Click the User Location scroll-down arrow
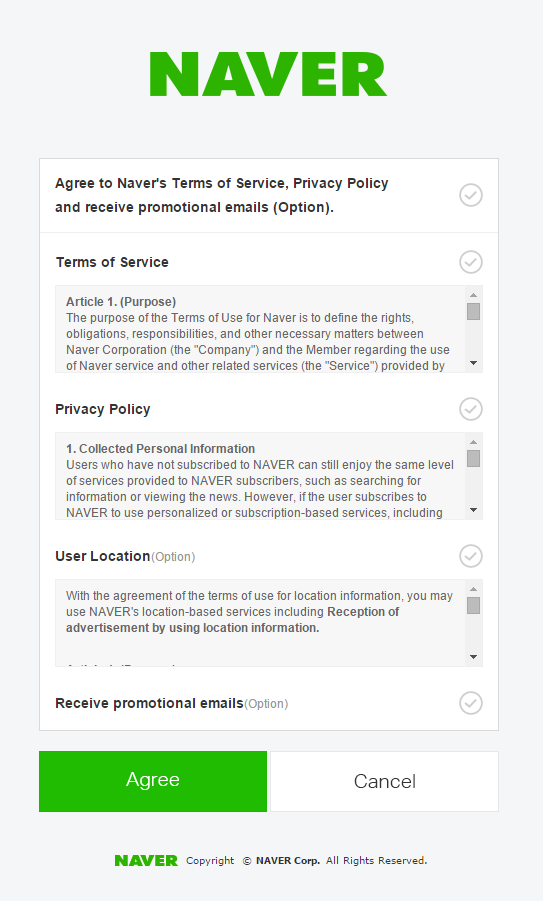The height and width of the screenshot is (901, 543). tap(473, 657)
